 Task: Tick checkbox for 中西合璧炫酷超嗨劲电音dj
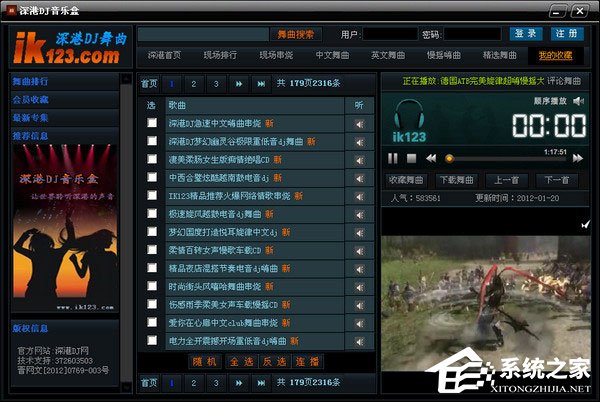(x=152, y=177)
